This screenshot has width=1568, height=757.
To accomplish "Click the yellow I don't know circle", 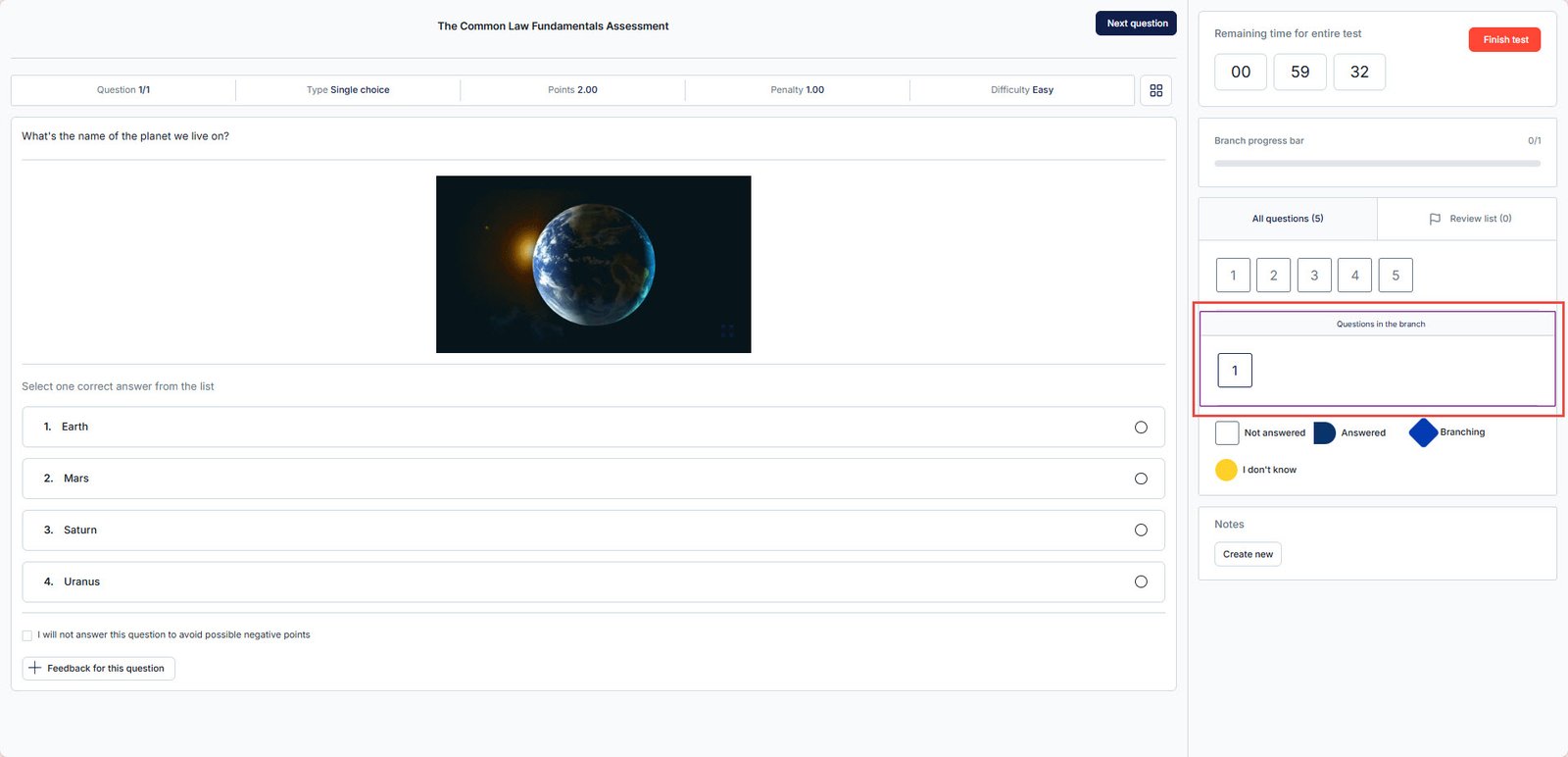I will tap(1226, 470).
